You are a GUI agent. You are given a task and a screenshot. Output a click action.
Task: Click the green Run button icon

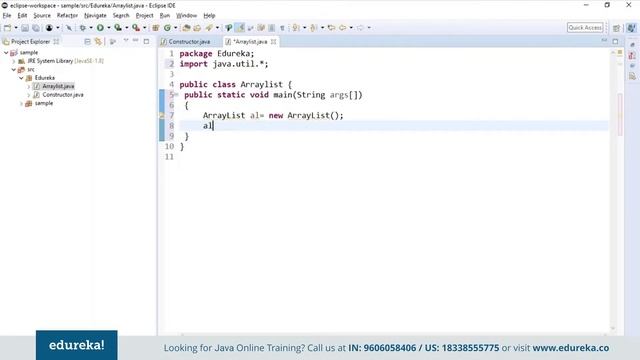pyautogui.click(x=100, y=28)
